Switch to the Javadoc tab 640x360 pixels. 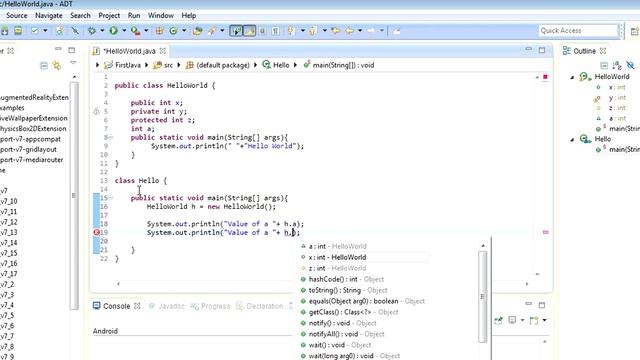coord(167,306)
